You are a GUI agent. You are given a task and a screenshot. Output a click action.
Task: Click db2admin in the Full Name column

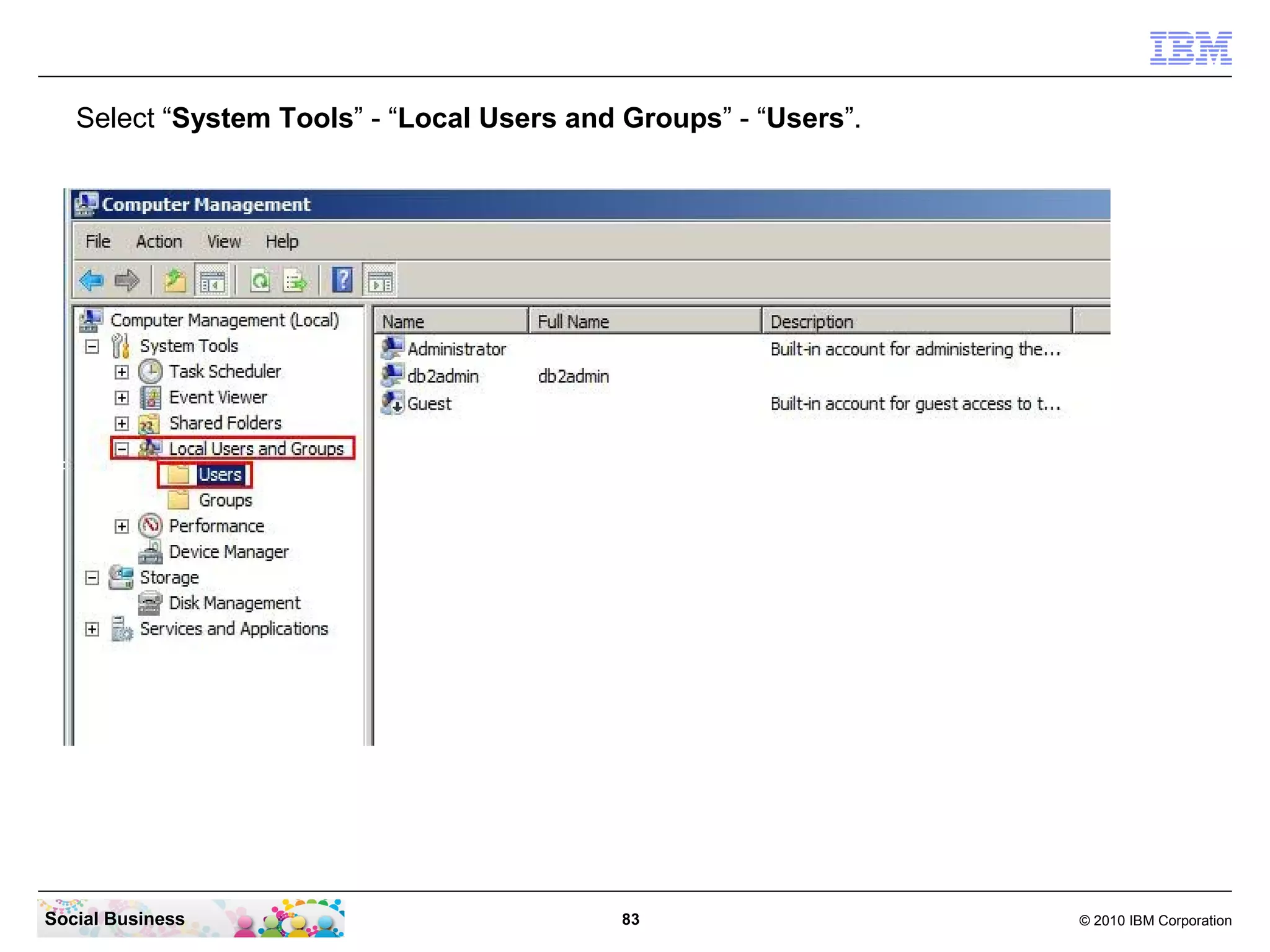[574, 376]
